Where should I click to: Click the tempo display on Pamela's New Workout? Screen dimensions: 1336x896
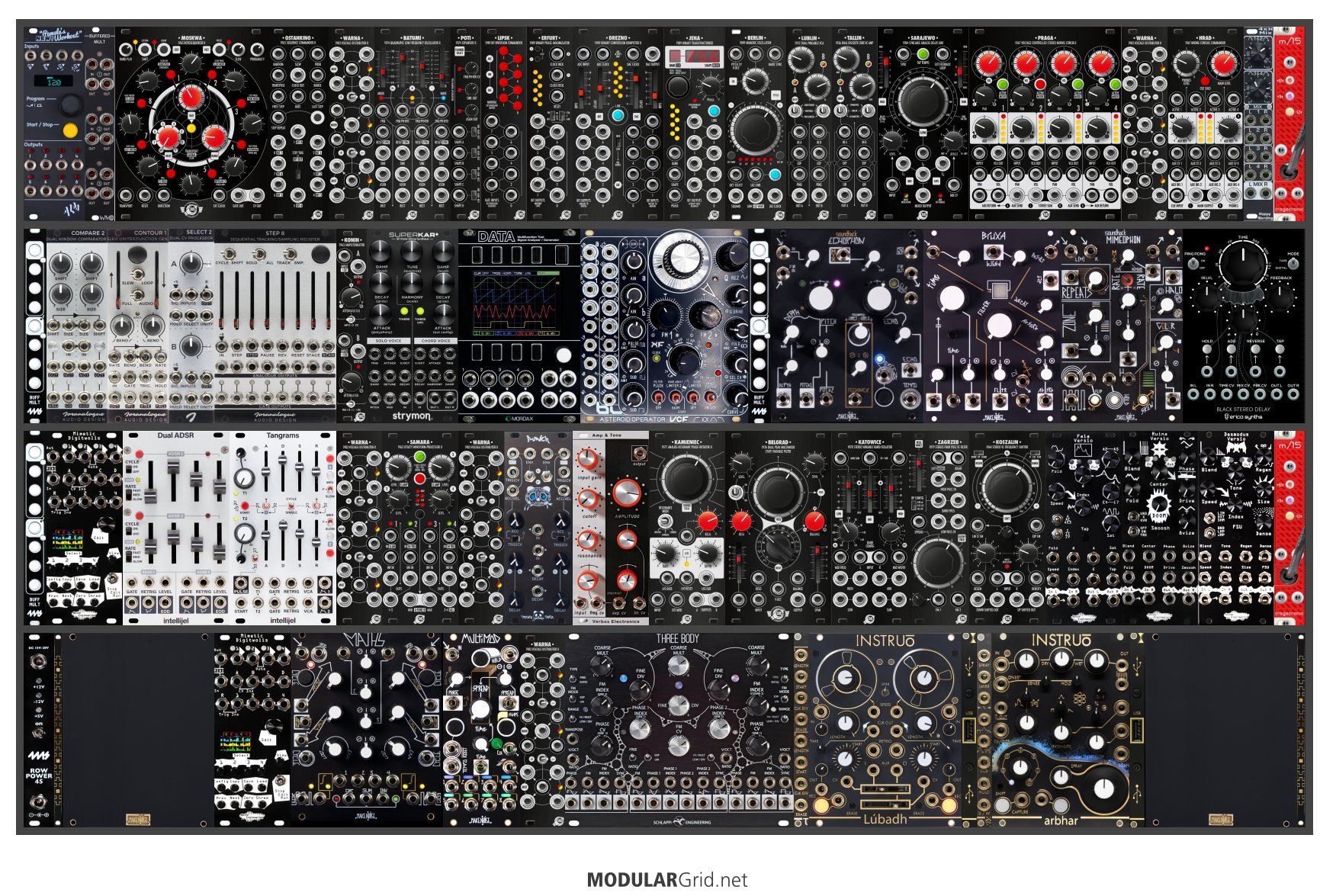53,81
